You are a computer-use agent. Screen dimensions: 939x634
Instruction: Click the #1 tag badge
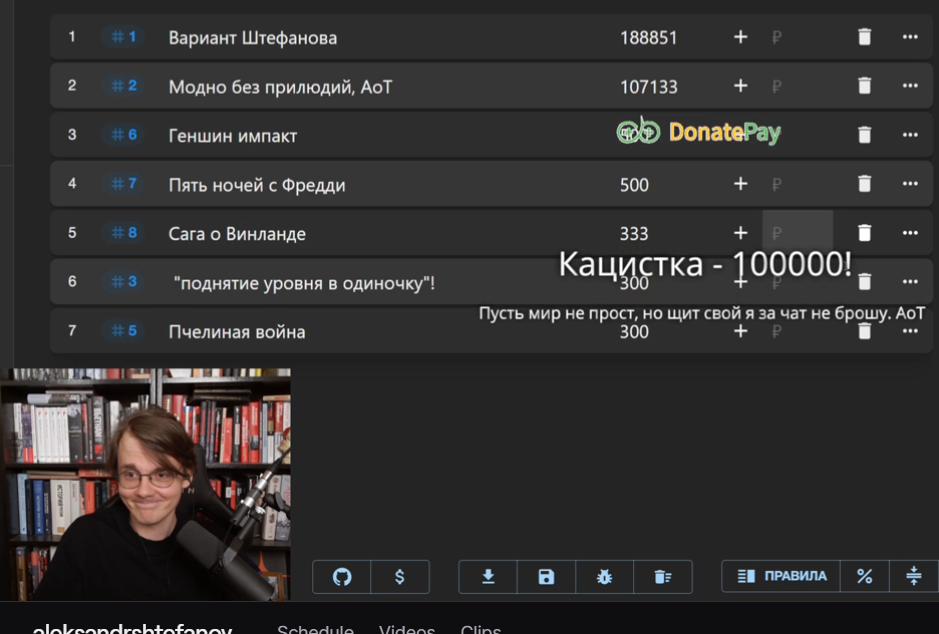point(124,37)
